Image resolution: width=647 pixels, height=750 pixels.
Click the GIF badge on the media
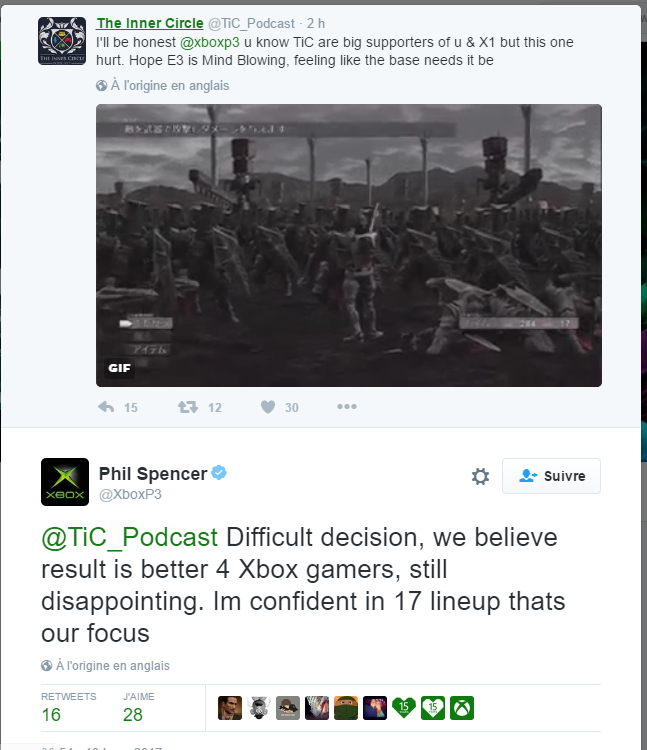[119, 368]
